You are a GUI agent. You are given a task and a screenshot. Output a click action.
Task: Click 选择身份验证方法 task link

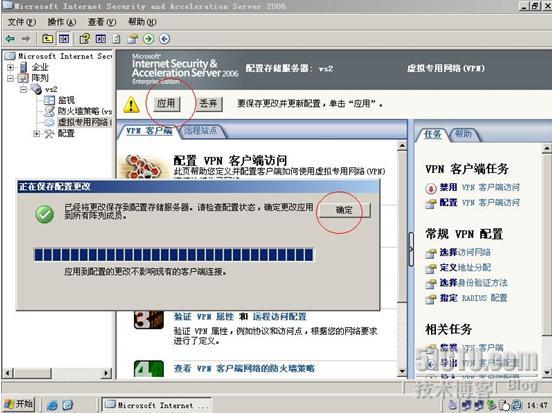click(x=473, y=283)
